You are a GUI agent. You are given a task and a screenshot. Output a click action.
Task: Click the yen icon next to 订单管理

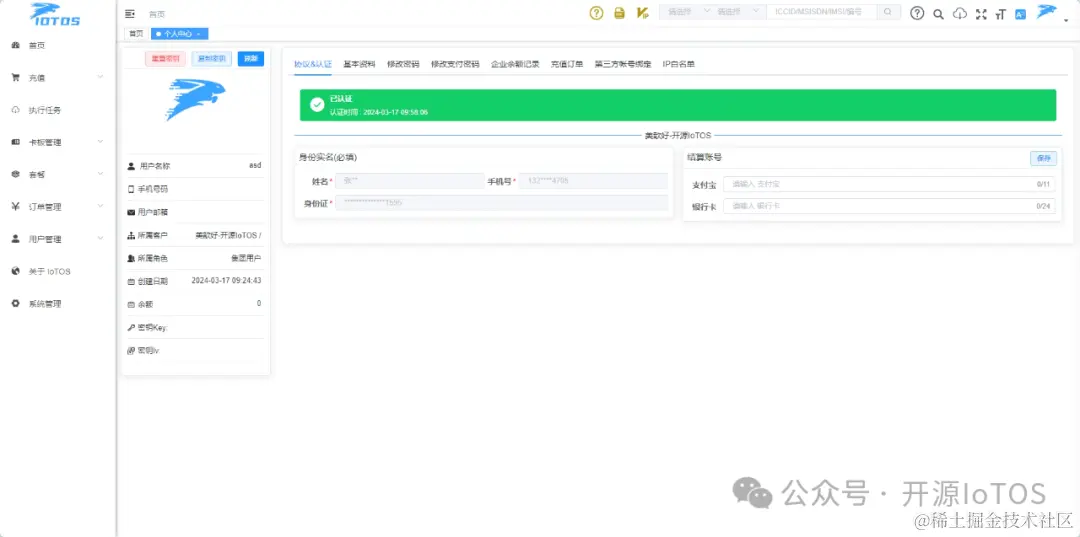[x=15, y=207]
